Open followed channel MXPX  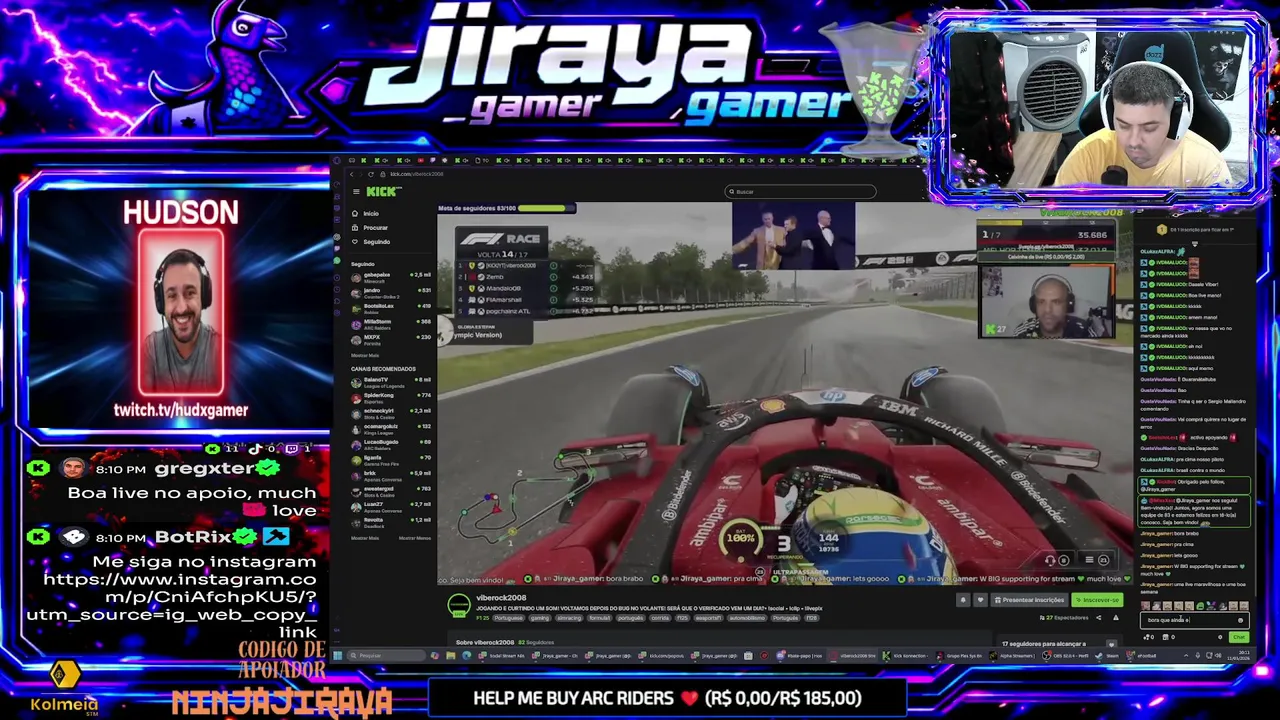(x=391, y=340)
